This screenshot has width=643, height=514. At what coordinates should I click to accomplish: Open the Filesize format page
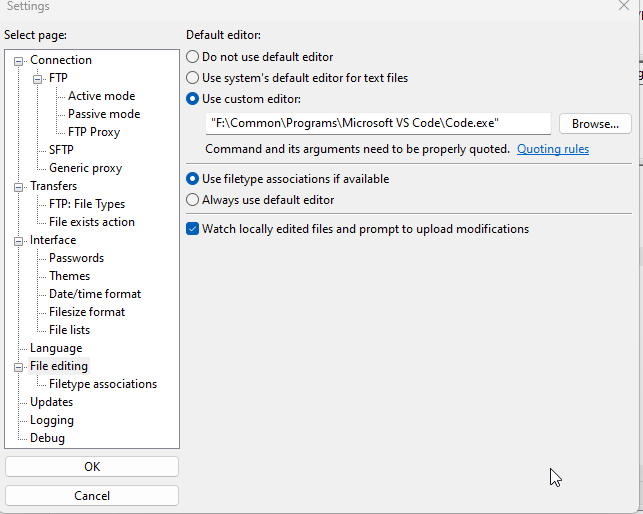pyautogui.click(x=87, y=312)
